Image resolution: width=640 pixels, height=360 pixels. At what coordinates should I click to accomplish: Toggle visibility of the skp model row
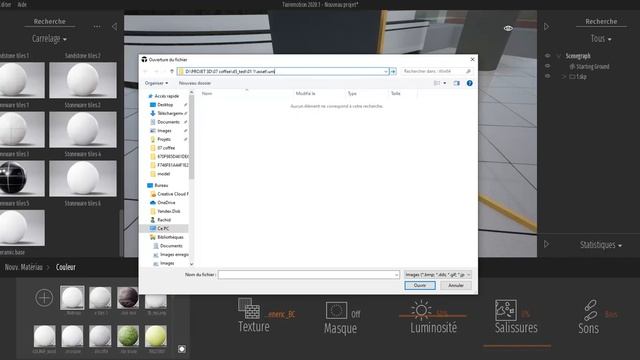(548, 76)
